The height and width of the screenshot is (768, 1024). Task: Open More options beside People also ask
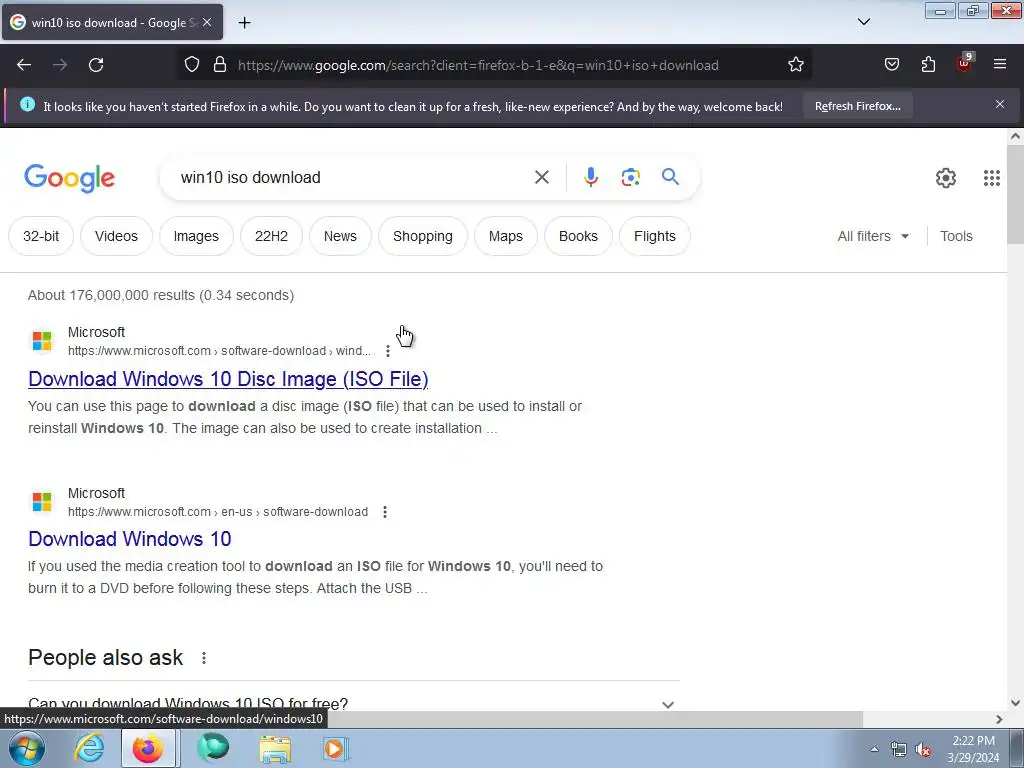pos(204,658)
